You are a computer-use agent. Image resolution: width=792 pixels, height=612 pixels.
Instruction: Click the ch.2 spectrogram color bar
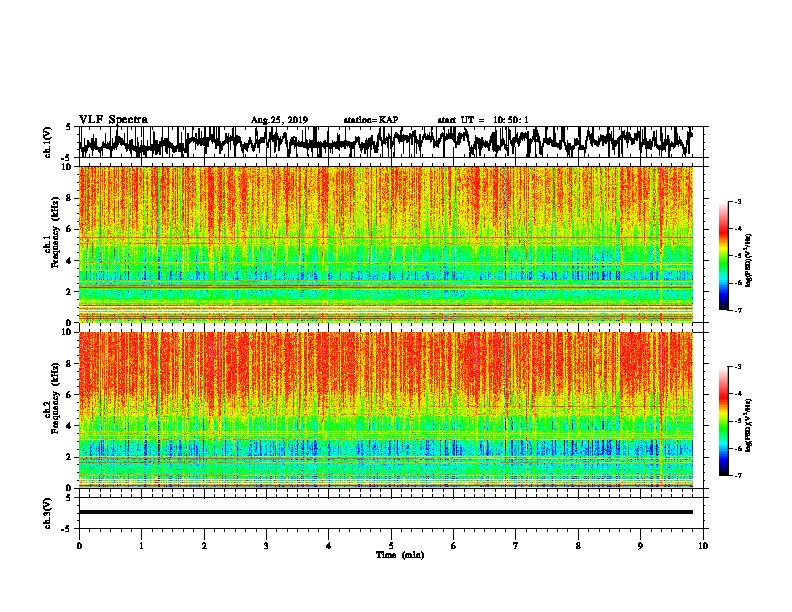[x=723, y=421]
